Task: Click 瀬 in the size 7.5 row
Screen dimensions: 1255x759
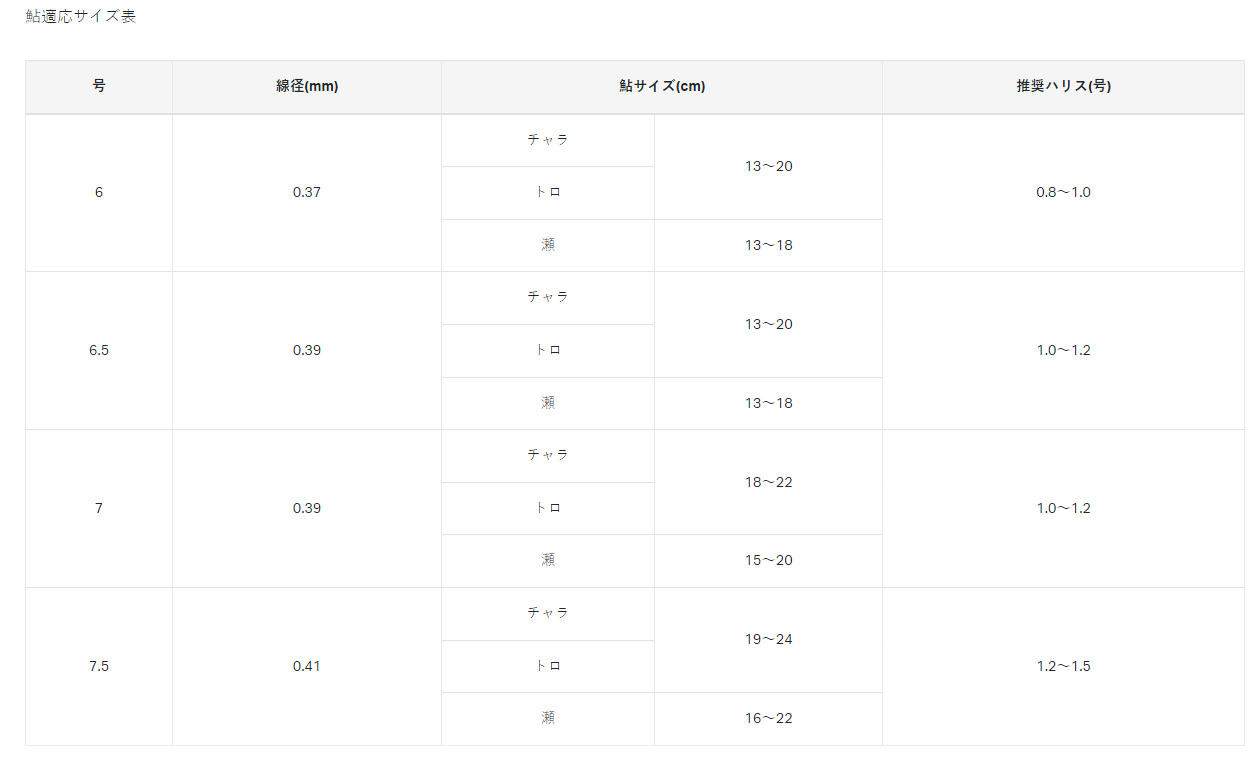Action: pyautogui.click(x=548, y=718)
